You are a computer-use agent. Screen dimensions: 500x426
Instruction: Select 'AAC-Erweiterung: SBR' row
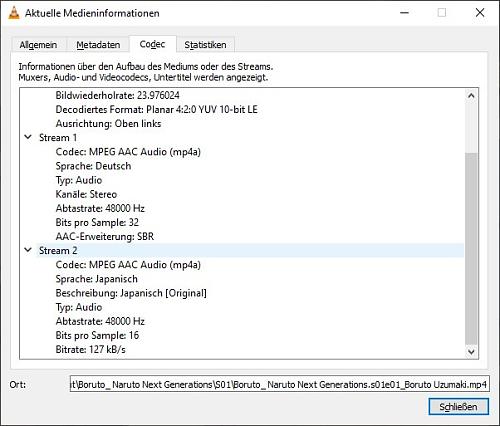pos(105,236)
